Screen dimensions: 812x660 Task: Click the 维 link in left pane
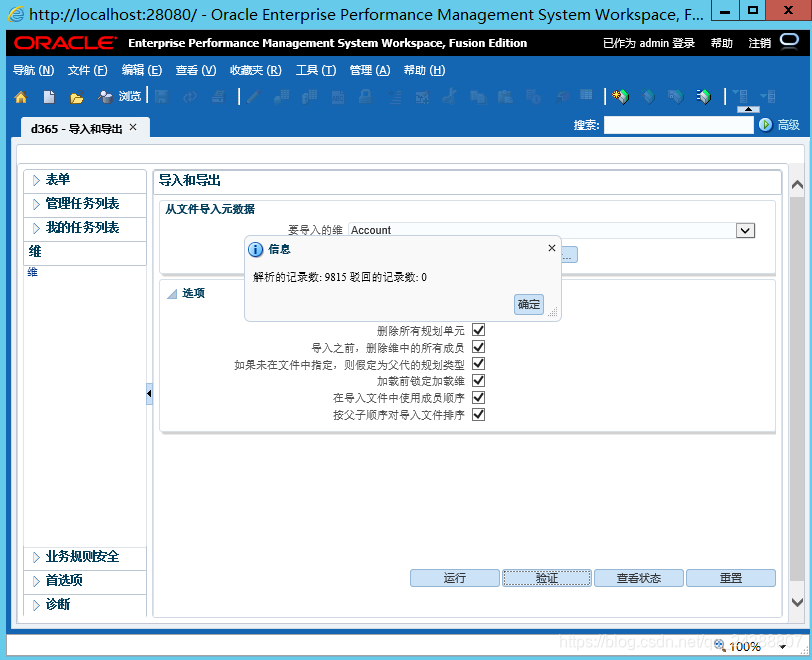click(x=32, y=272)
